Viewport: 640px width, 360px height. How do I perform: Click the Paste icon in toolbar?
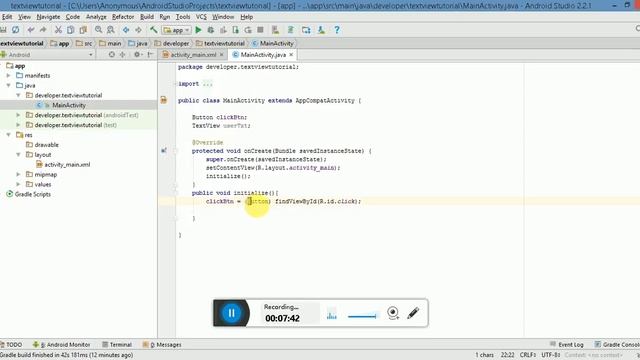tap(83, 30)
